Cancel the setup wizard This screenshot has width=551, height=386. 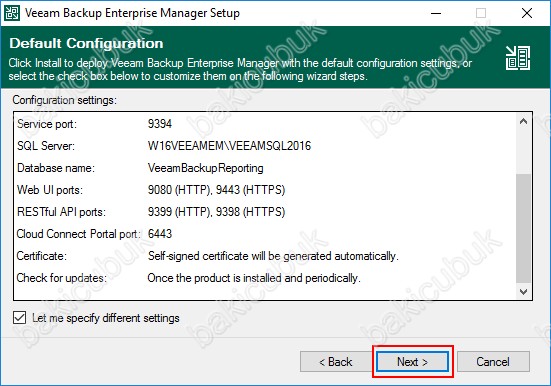pos(493,361)
